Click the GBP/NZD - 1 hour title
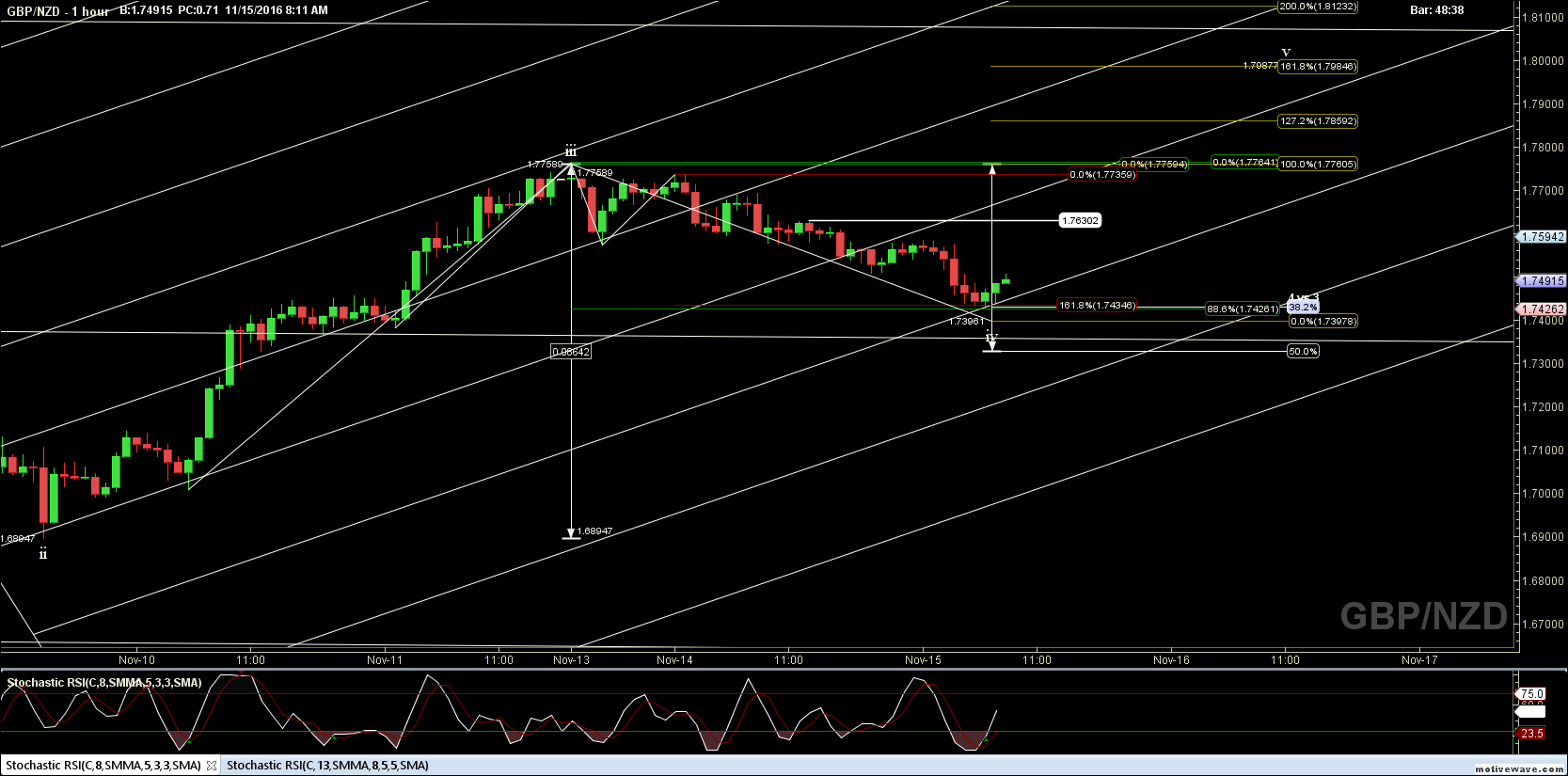1568x776 pixels. click(x=58, y=11)
